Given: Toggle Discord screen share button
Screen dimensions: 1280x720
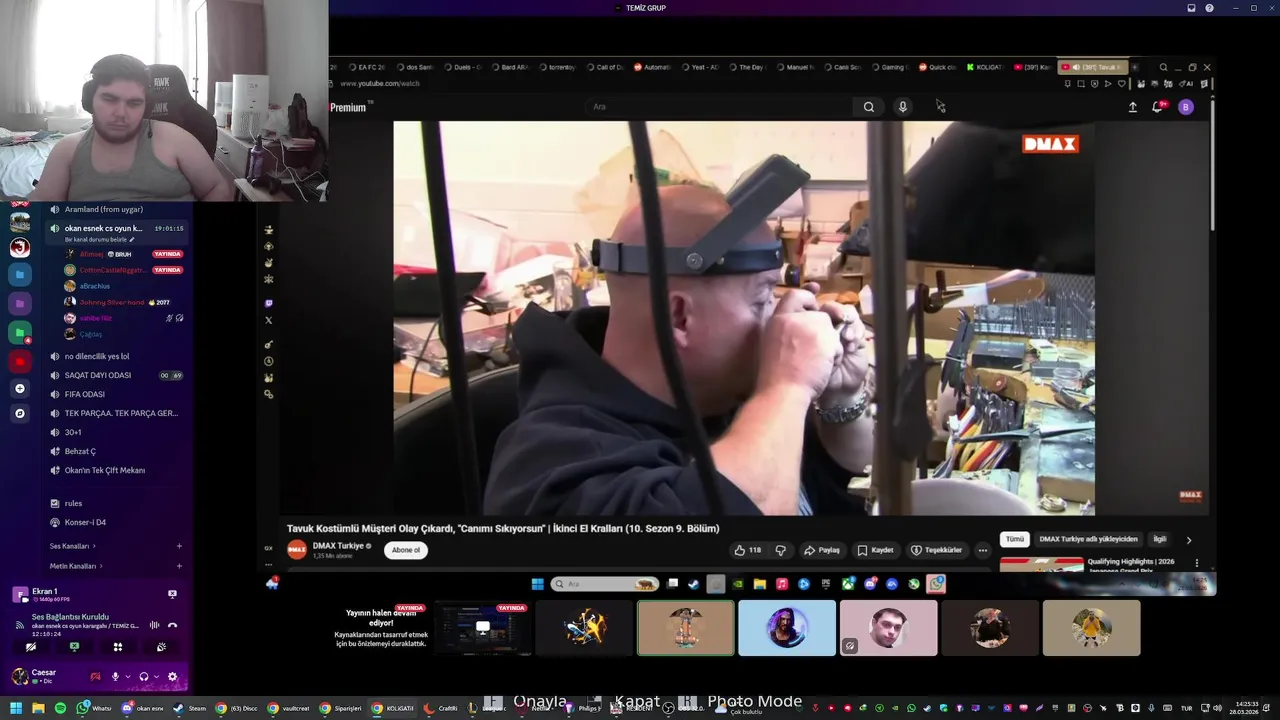Looking at the screenshot, I should click(x=74, y=647).
